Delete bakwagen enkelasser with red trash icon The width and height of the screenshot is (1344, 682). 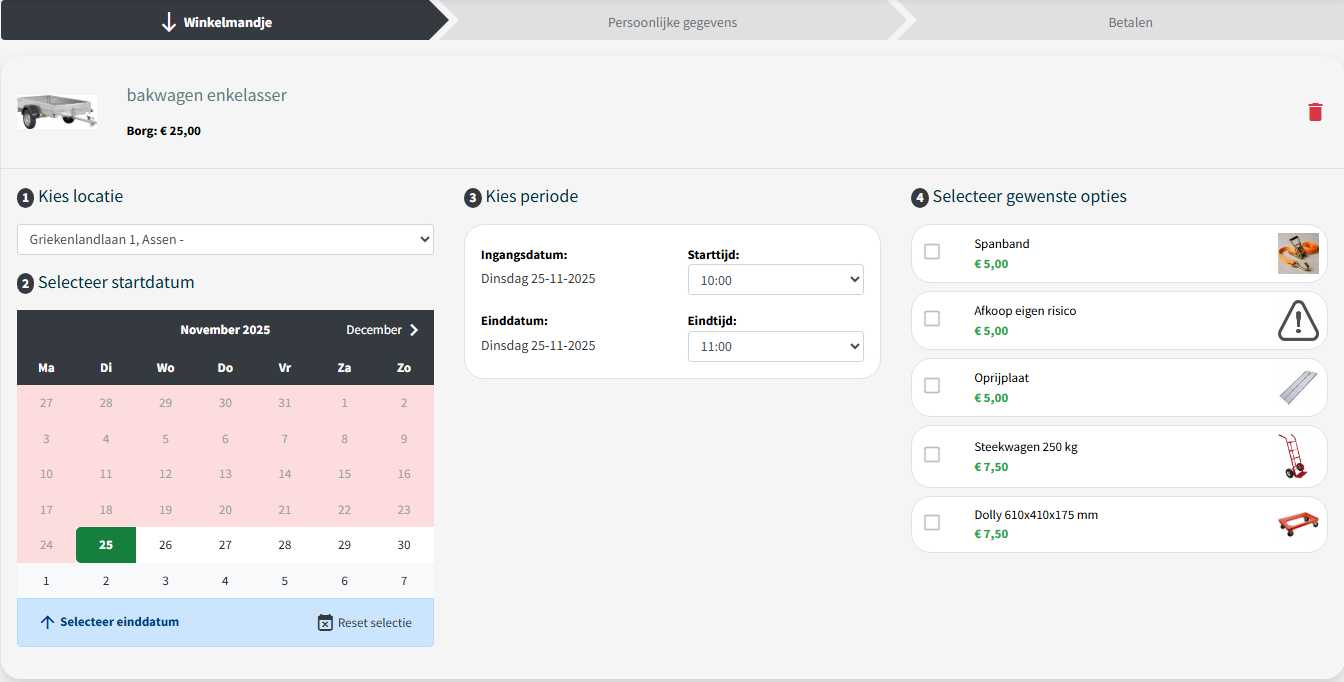(x=1315, y=112)
